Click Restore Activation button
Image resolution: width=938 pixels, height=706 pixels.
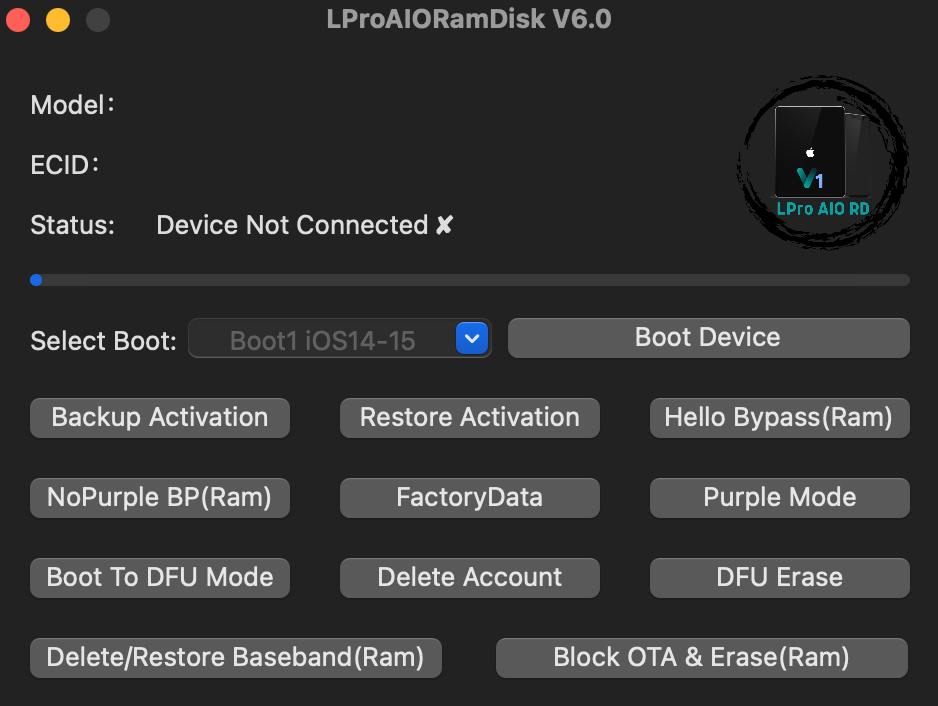tap(470, 418)
